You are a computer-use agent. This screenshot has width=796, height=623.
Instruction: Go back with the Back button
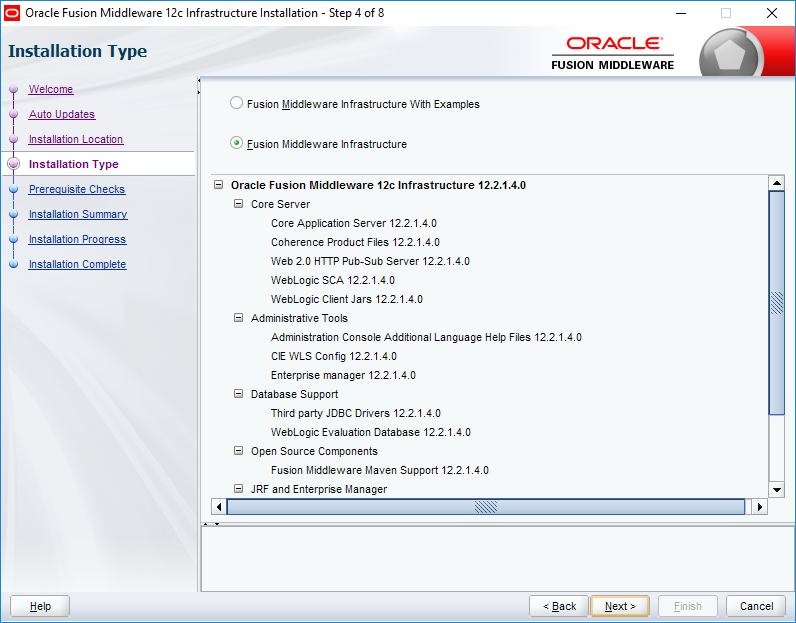click(559, 606)
